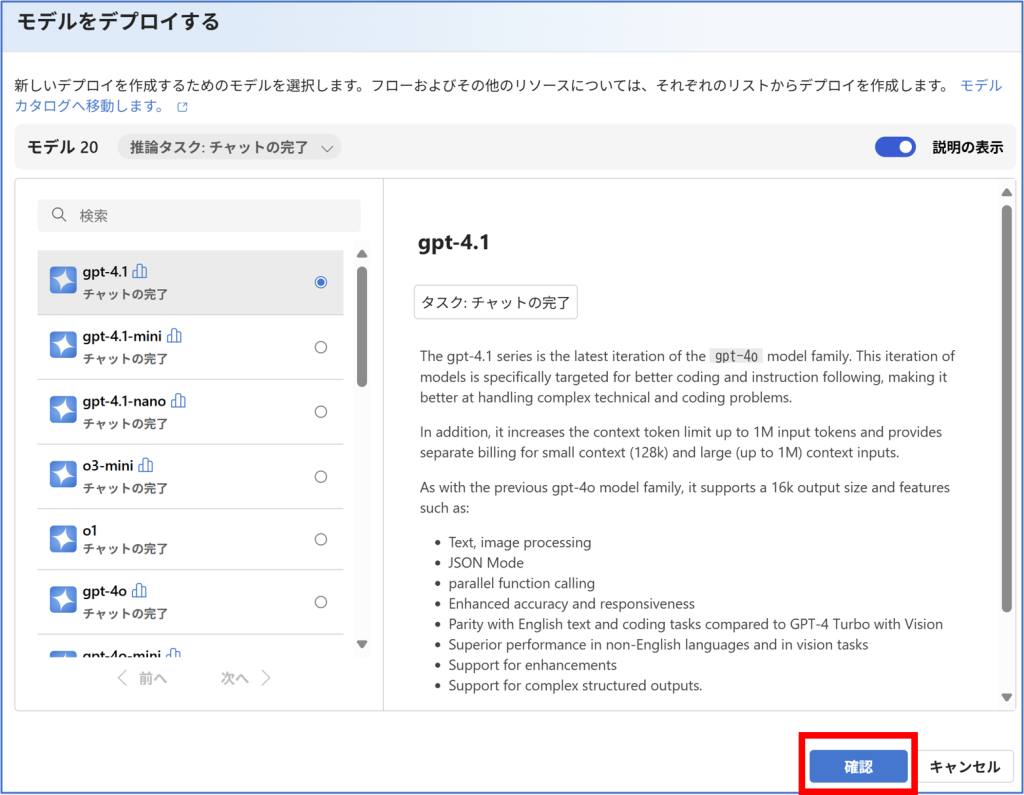Open benchmark chart icon beside gpt-4.1
Image resolution: width=1024 pixels, height=795 pixels.
point(140,271)
